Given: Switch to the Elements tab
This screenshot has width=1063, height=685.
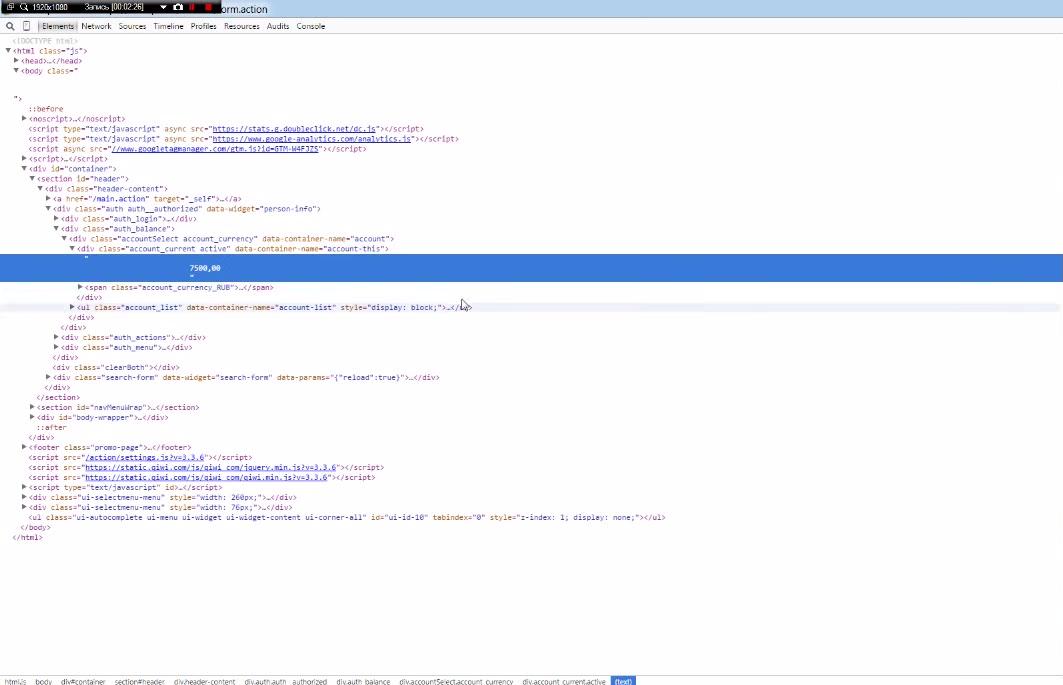Looking at the screenshot, I should (58, 26).
